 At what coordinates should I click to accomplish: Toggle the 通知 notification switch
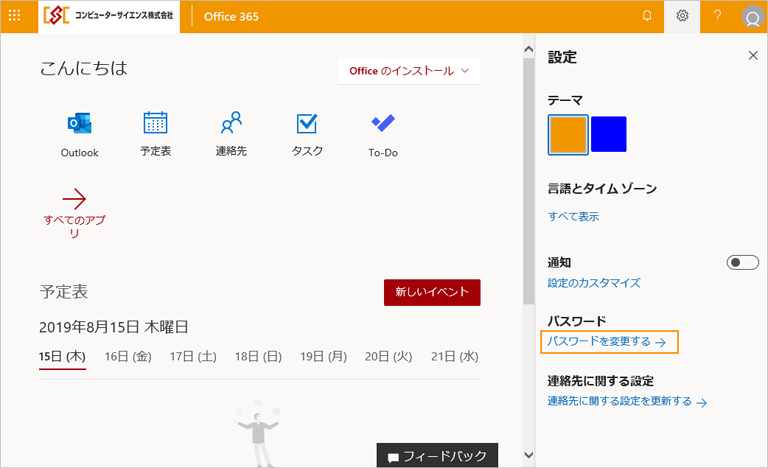pos(743,263)
